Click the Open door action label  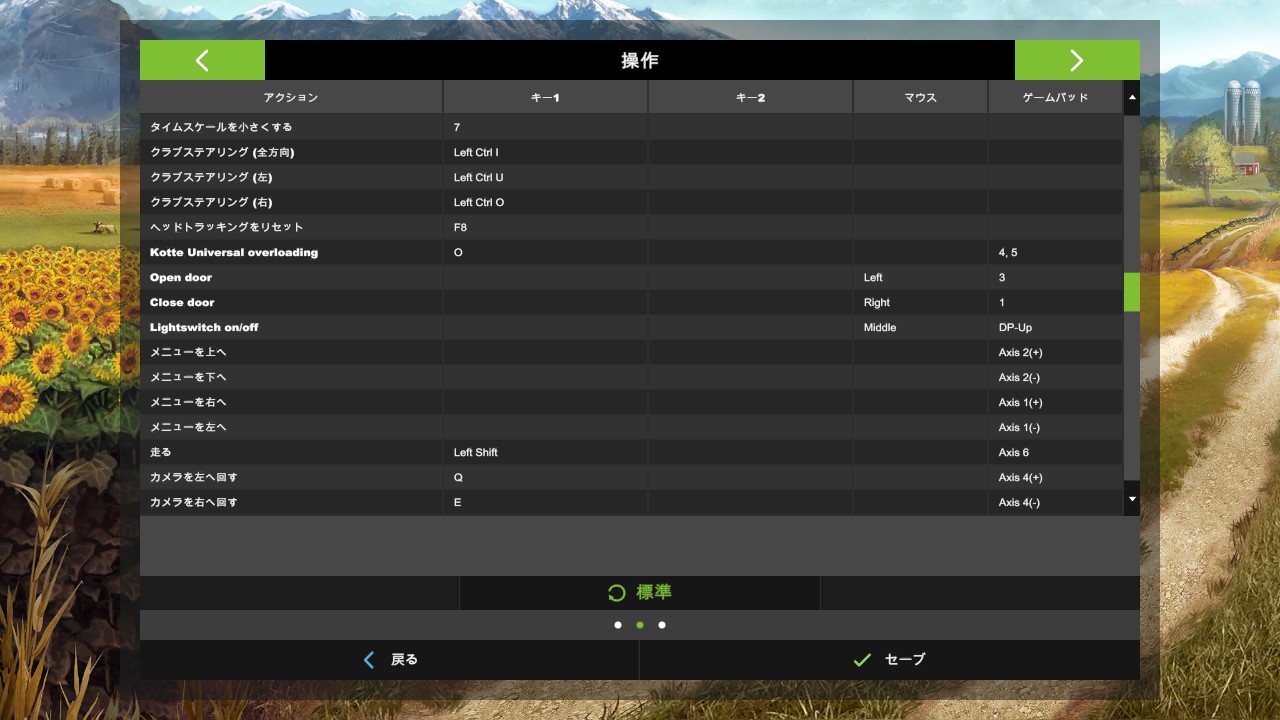point(181,277)
